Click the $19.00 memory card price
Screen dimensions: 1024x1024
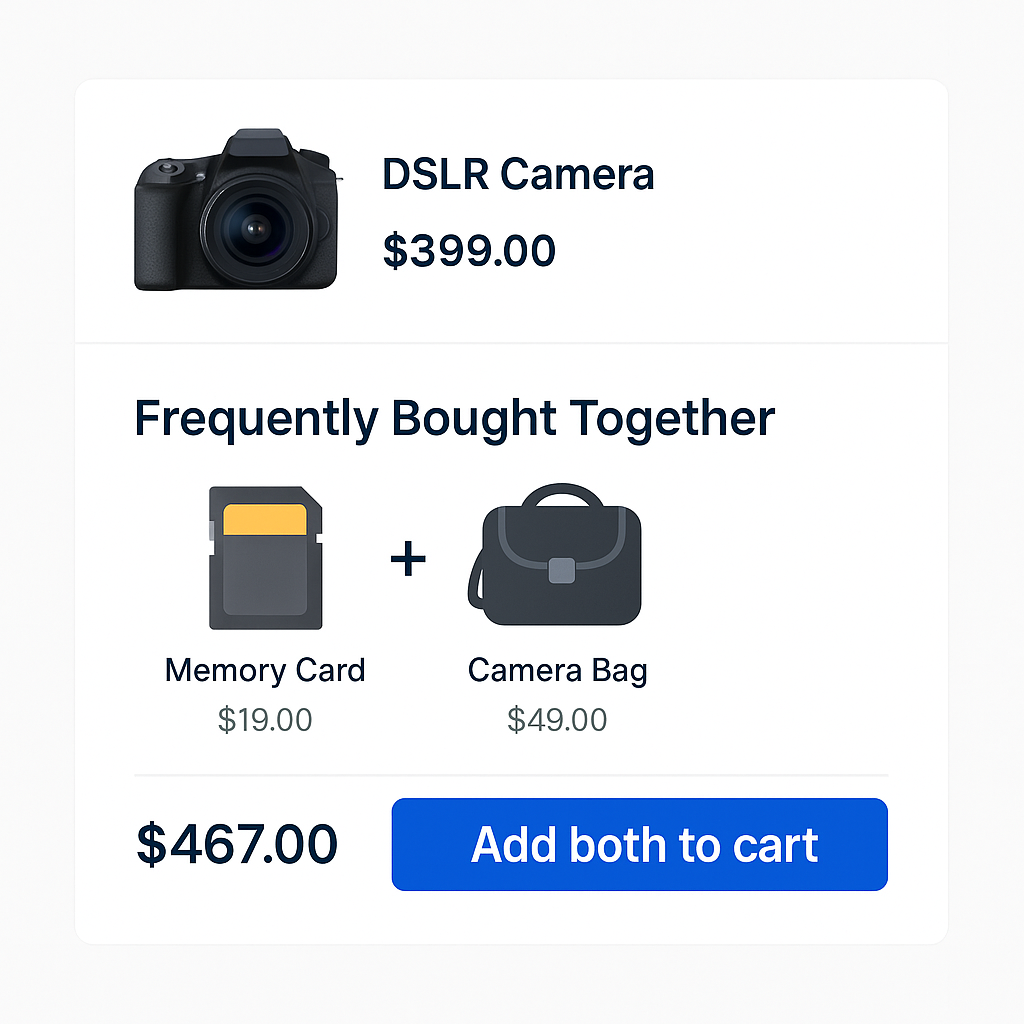click(x=265, y=720)
